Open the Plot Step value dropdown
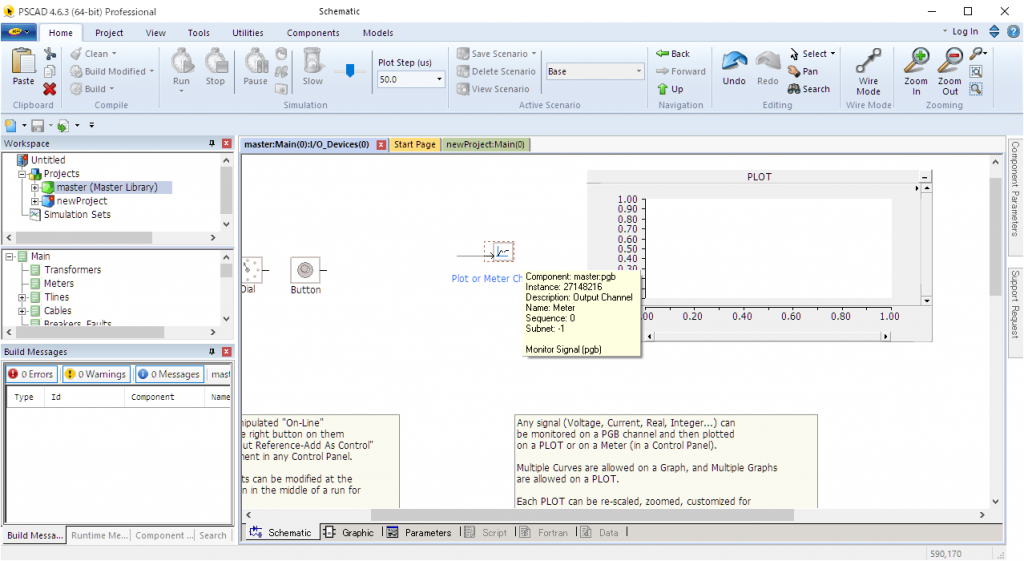The image size is (1024, 561). 439,79
